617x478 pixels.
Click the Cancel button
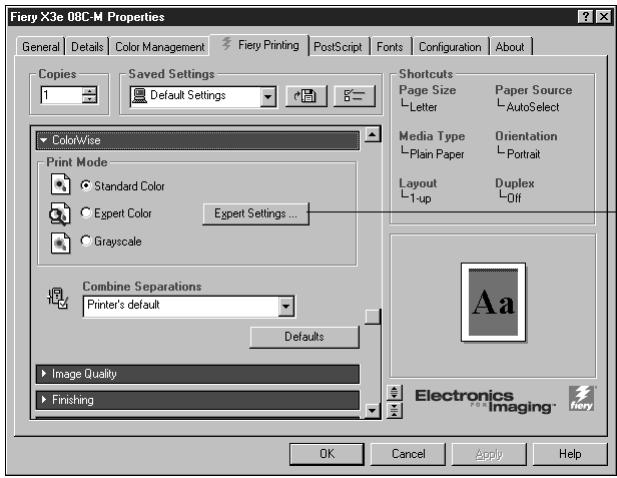[x=408, y=454]
